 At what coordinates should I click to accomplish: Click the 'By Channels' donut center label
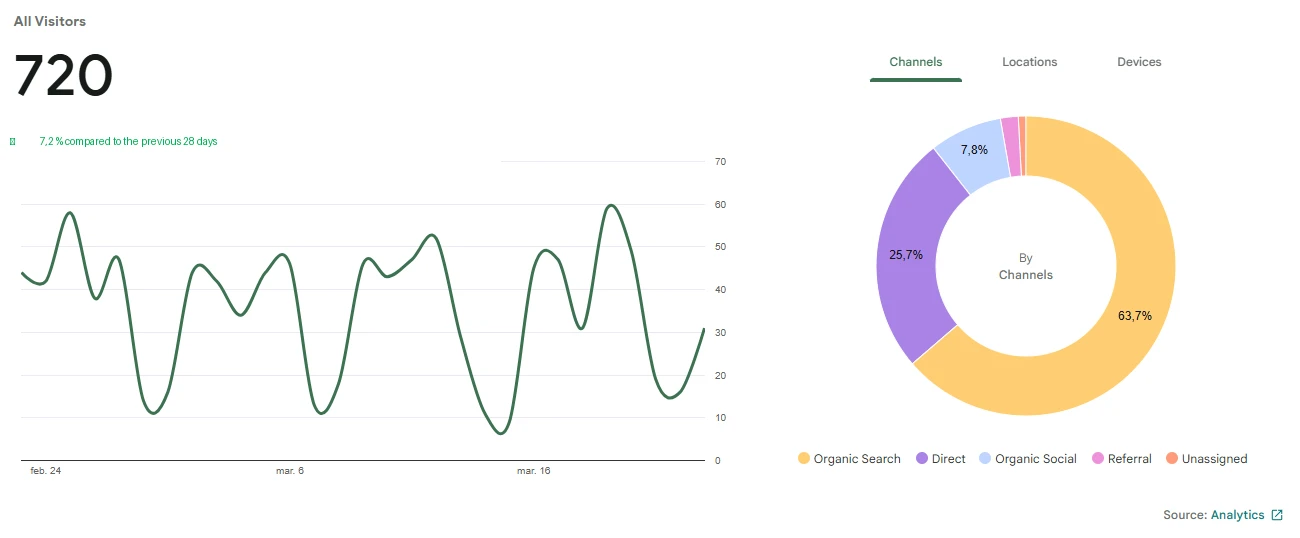(1025, 266)
